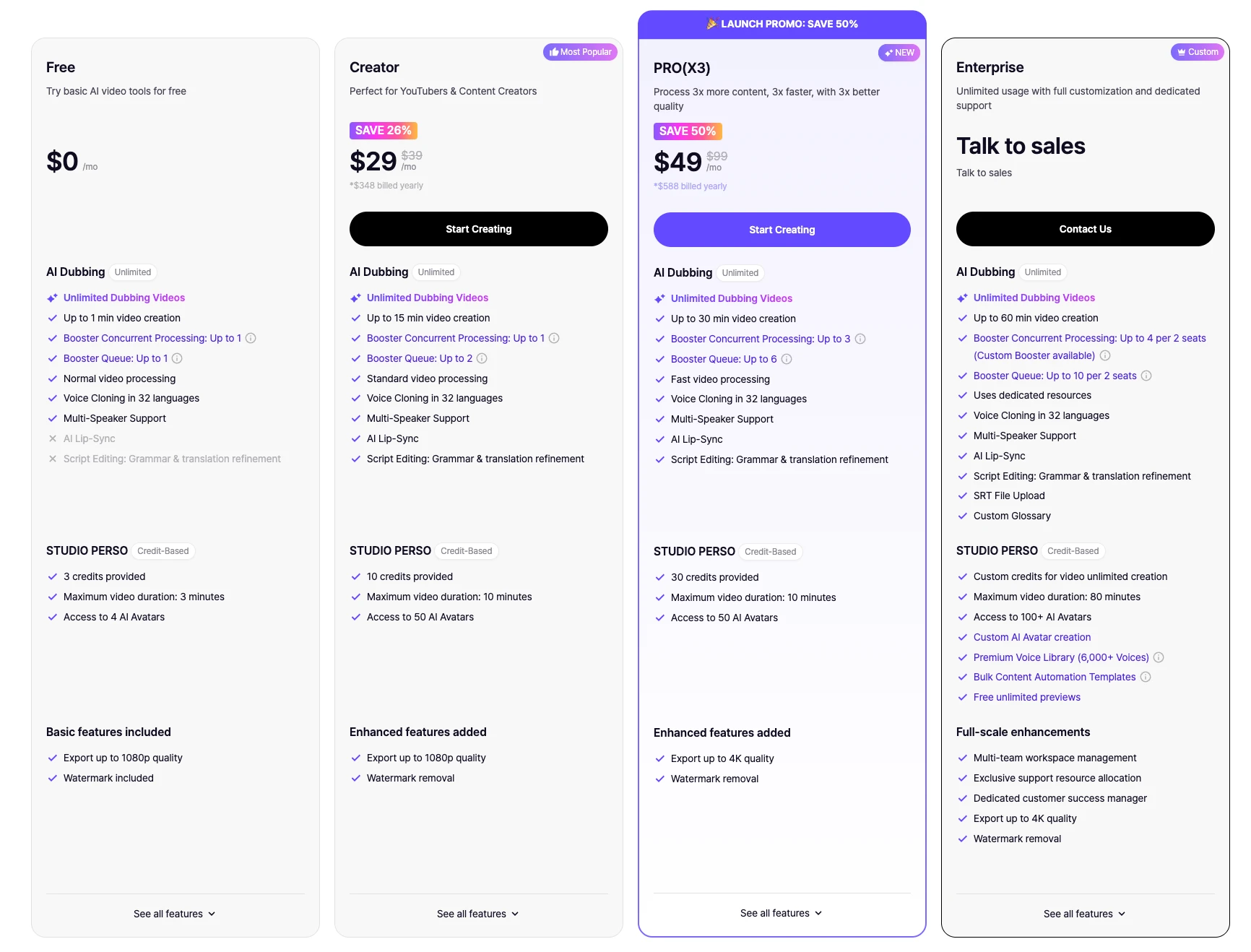Click info icon beside Bulk Content Automation Templates
The width and height of the screenshot is (1251, 952).
click(x=1146, y=677)
